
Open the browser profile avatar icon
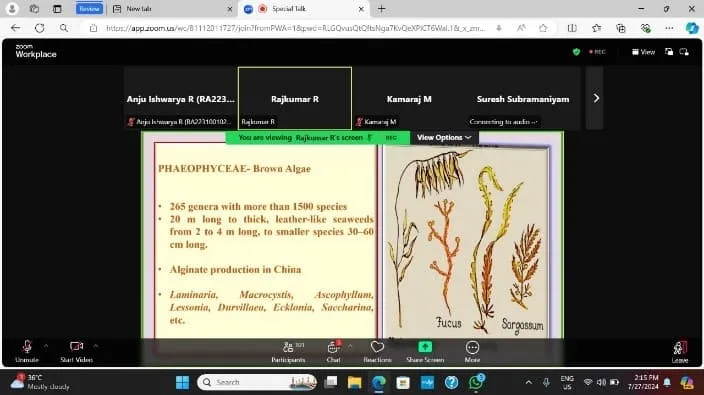coord(12,9)
